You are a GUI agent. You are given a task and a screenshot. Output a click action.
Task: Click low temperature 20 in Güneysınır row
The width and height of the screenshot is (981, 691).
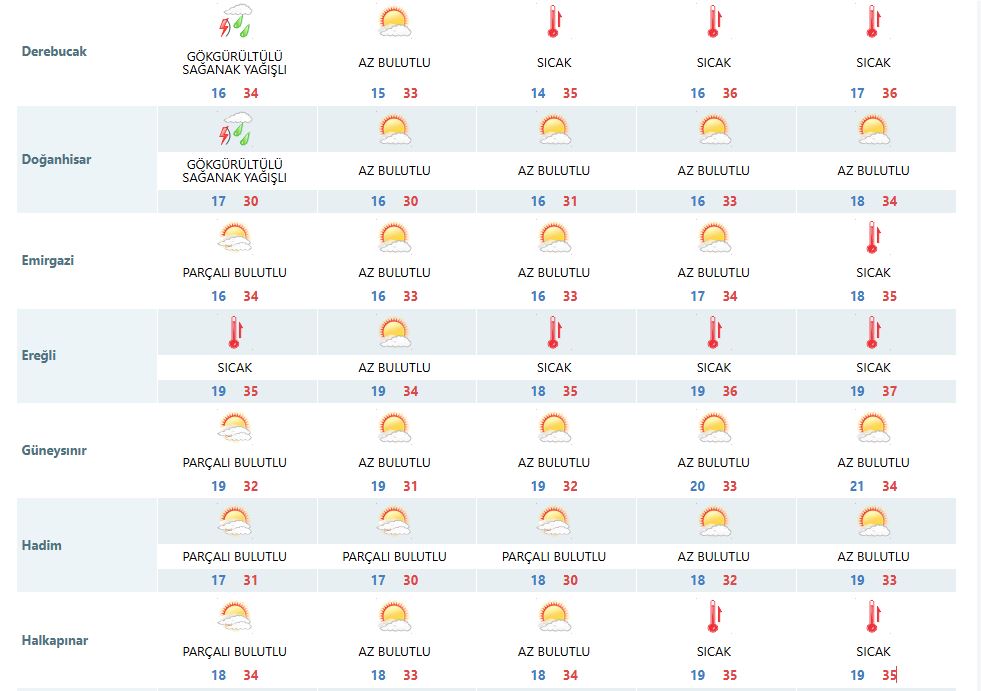698,486
